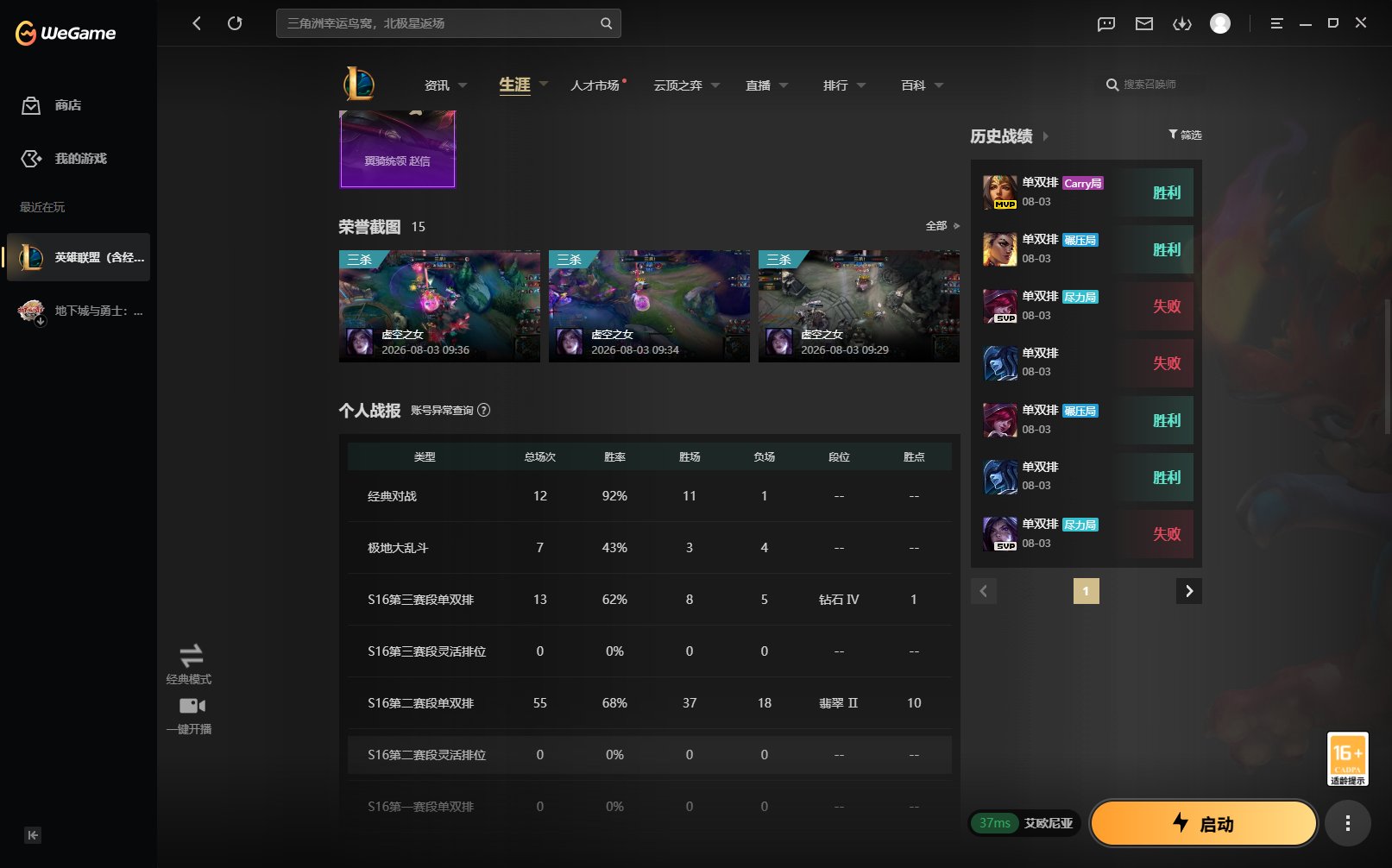
Task: Switch 经典模式 mode toggle
Action: coord(190,664)
